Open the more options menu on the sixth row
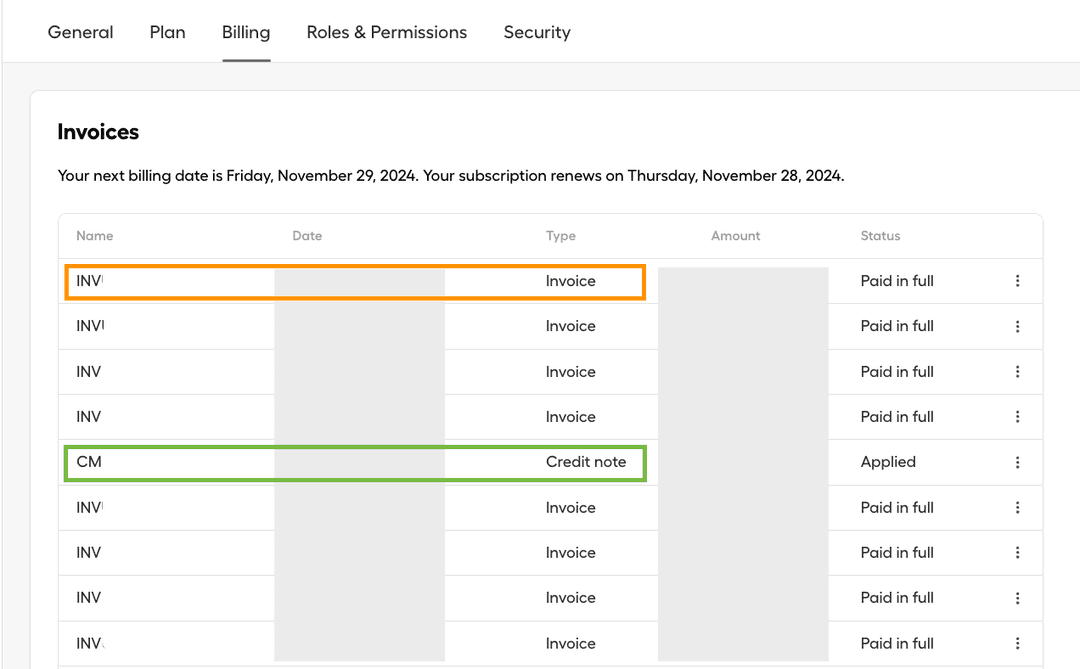This screenshot has width=1080, height=669. click(1017, 508)
